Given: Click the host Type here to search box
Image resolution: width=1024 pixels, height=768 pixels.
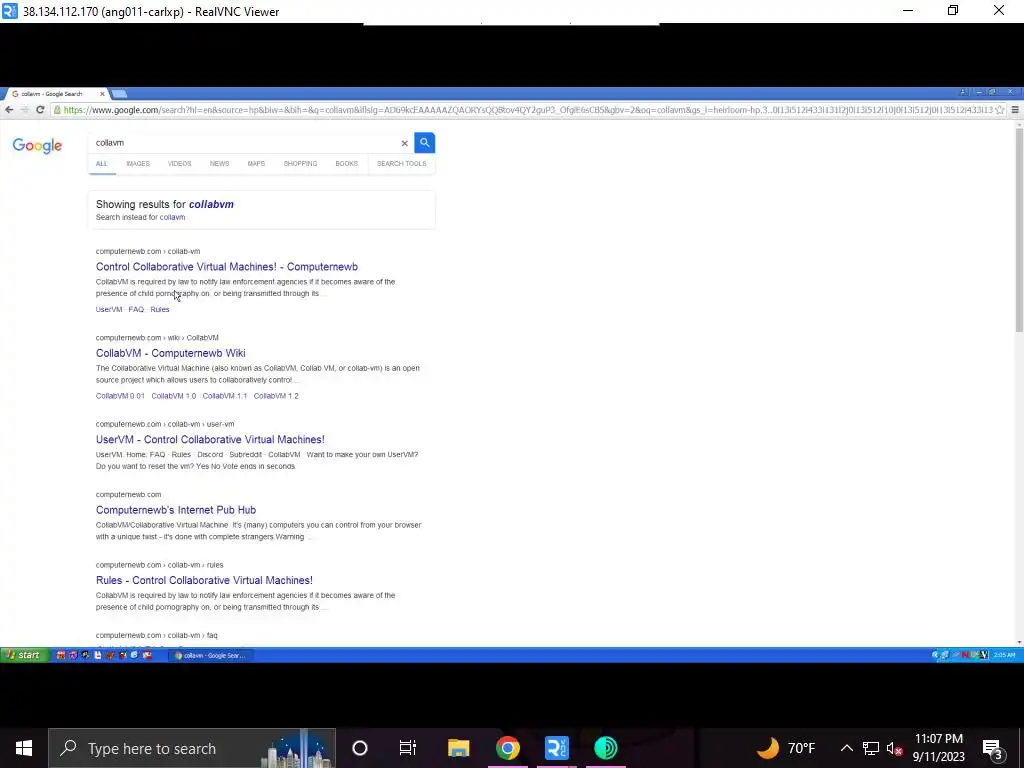Looking at the screenshot, I should tap(192, 748).
